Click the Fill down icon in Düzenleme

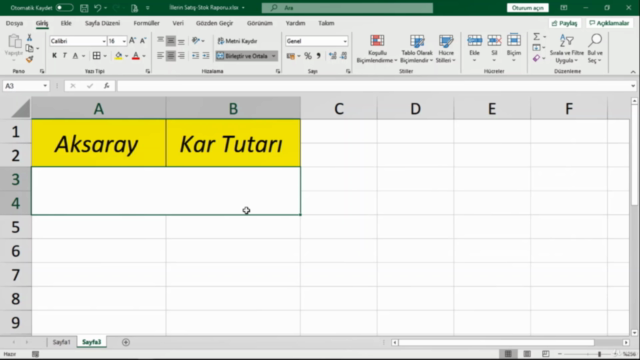coord(537,48)
